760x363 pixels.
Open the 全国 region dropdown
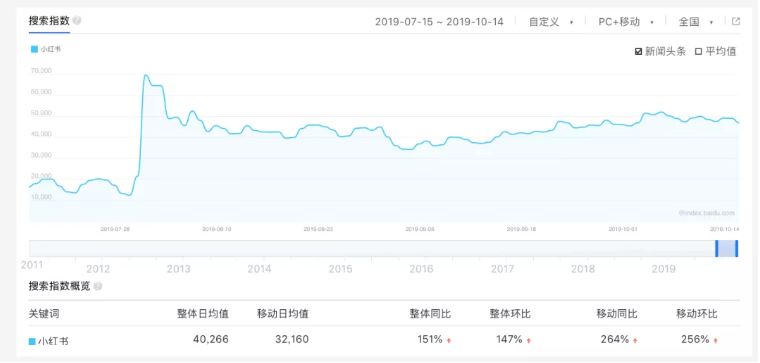(x=696, y=22)
